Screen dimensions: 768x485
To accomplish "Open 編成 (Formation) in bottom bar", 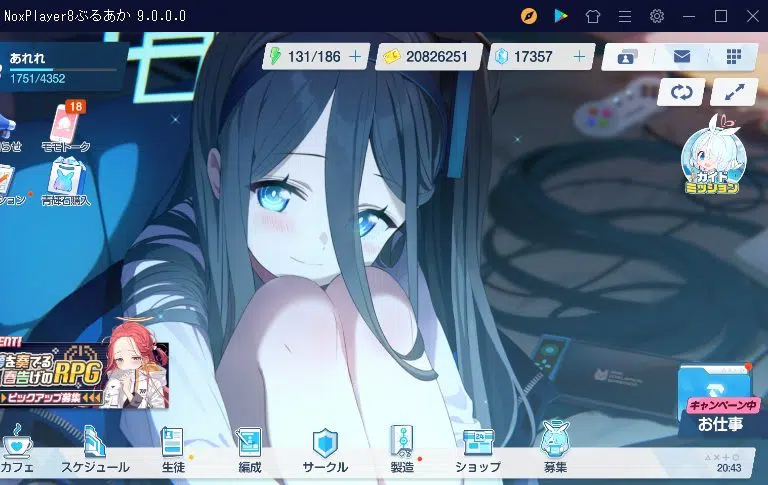I will [x=248, y=450].
